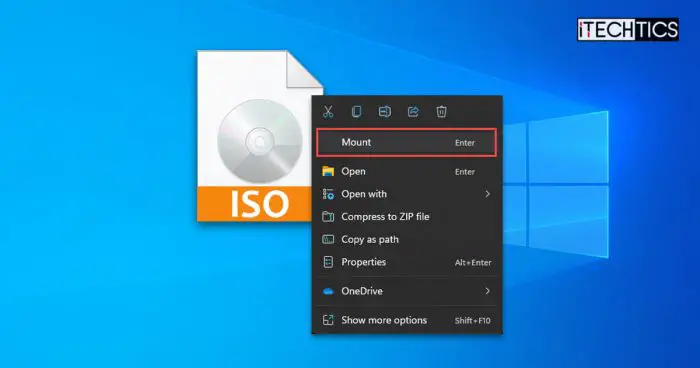Screen dimensions: 700x368
Task: Click the Alt+Enter shortcut text
Action: (473, 263)
